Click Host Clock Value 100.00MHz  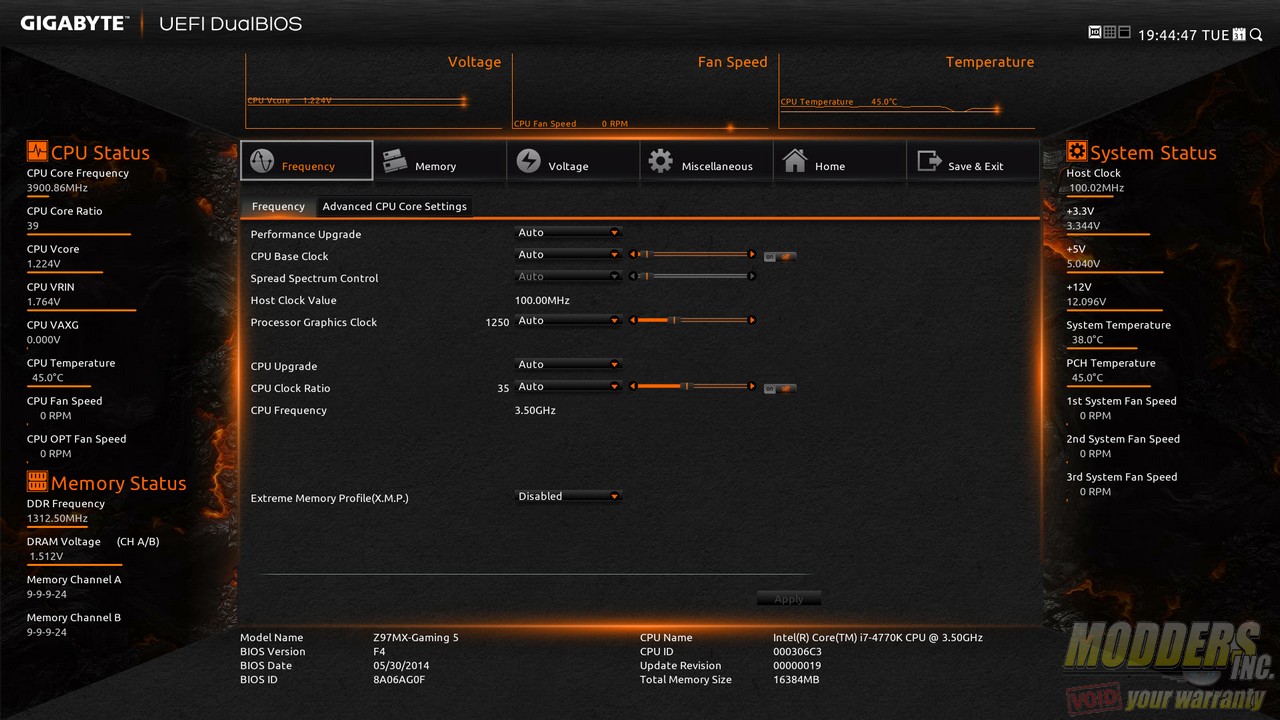542,300
